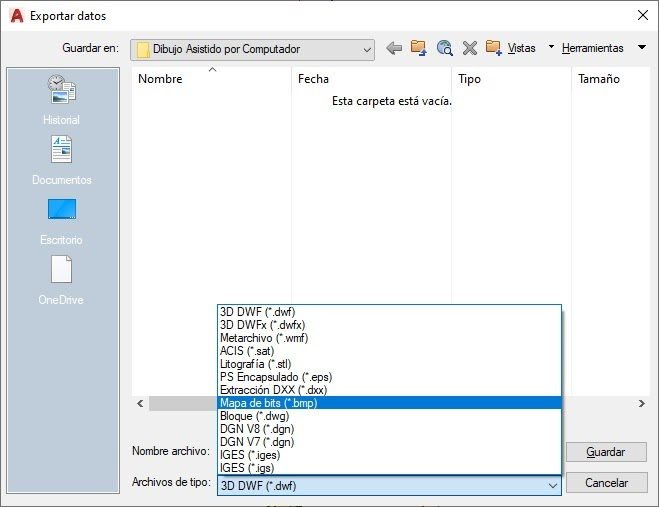Choose Extracción DXX (*.dxx) format
Viewport: 659px width, 507px height.
389,390
